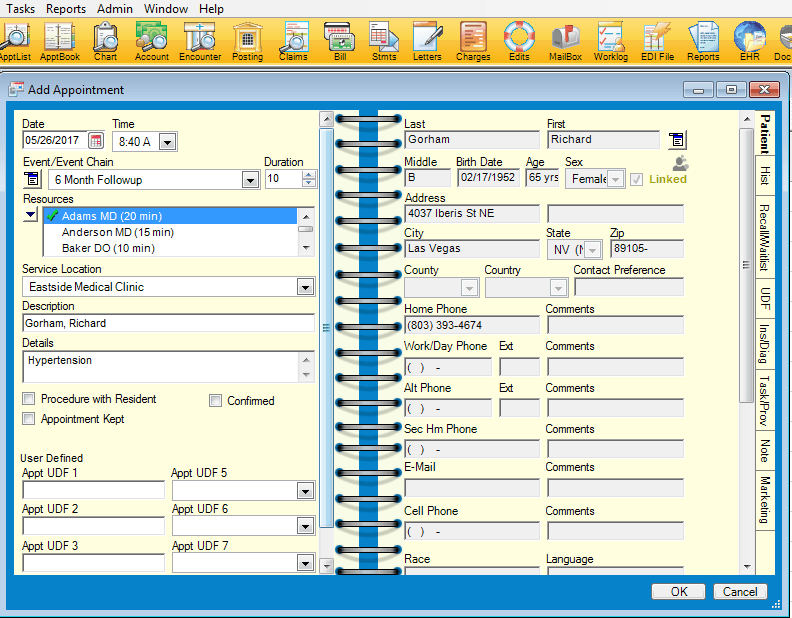Toggle the Confirmed checkbox
The width and height of the screenshot is (792, 618).
click(215, 401)
